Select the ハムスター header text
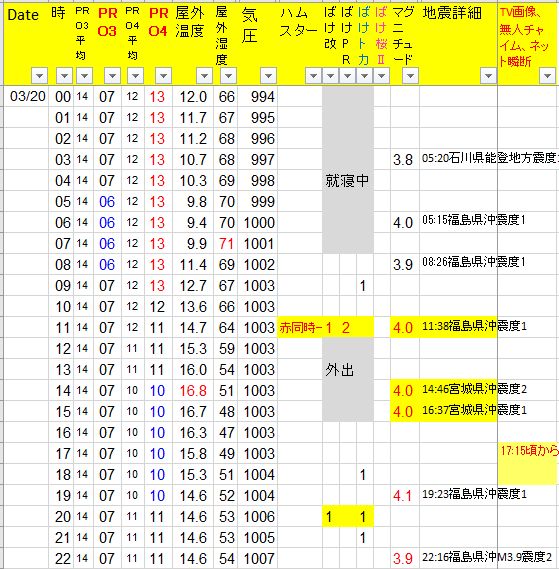559x569 pixels. pyautogui.click(x=299, y=22)
